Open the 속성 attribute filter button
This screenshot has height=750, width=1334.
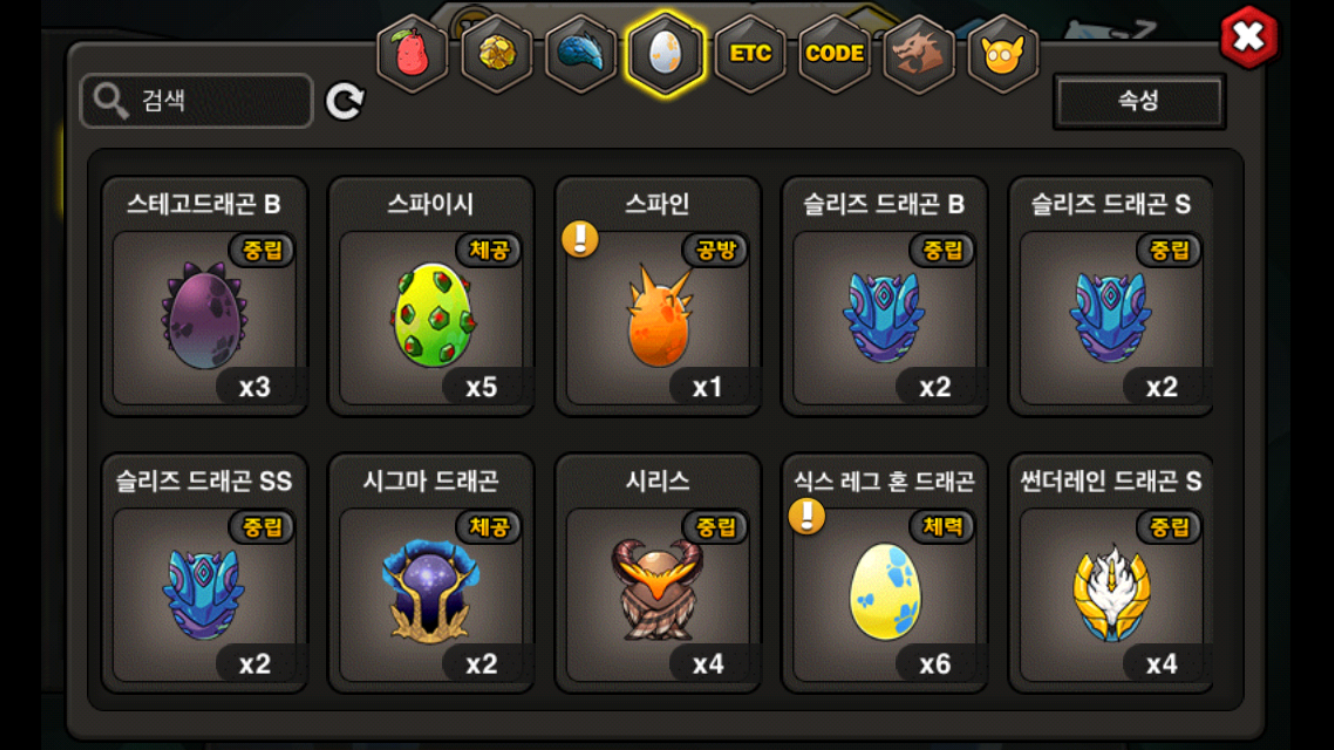tap(1139, 101)
